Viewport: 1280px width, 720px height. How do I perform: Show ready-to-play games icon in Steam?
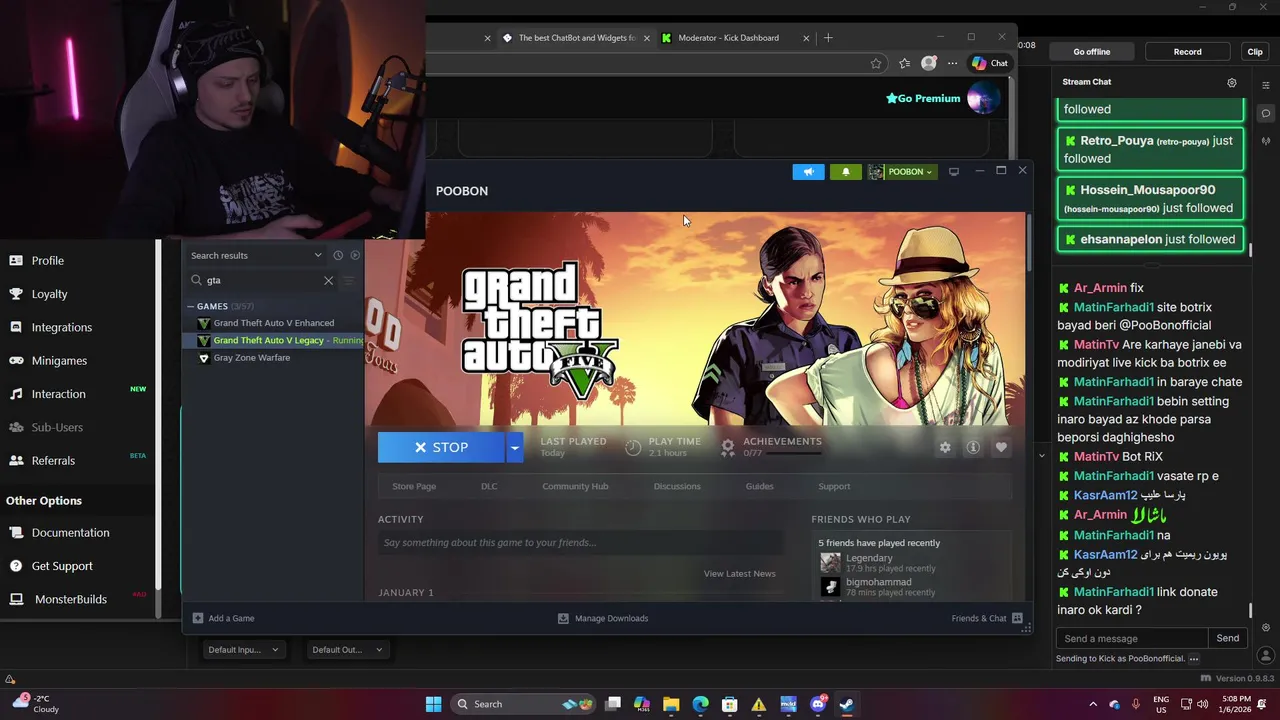[355, 255]
